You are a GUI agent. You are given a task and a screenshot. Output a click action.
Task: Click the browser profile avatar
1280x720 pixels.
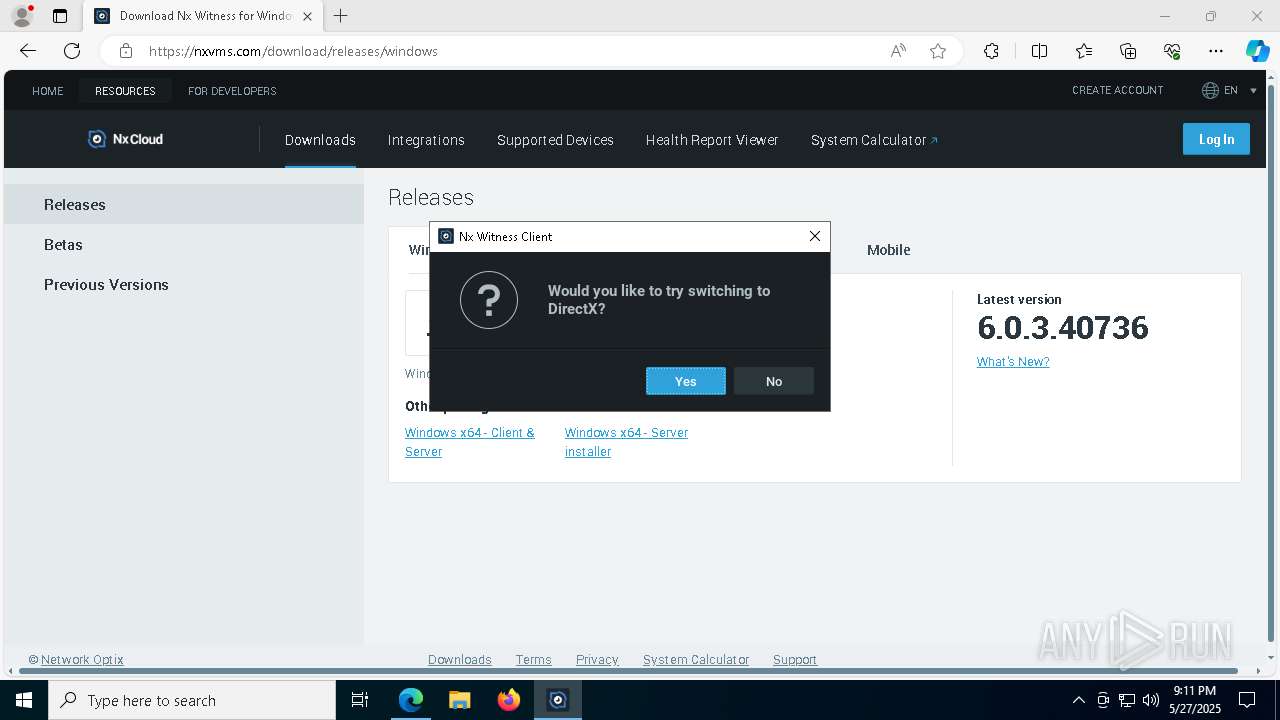click(x=21, y=16)
